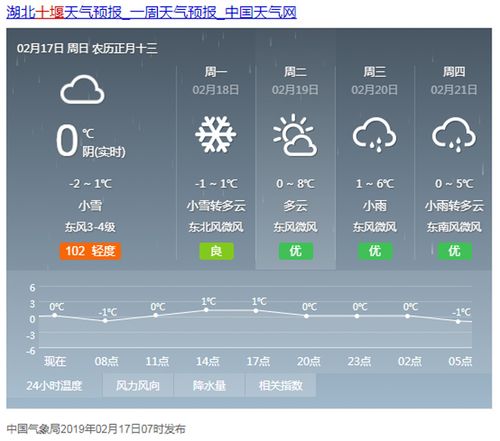Click the 14点 axis label

point(208,361)
